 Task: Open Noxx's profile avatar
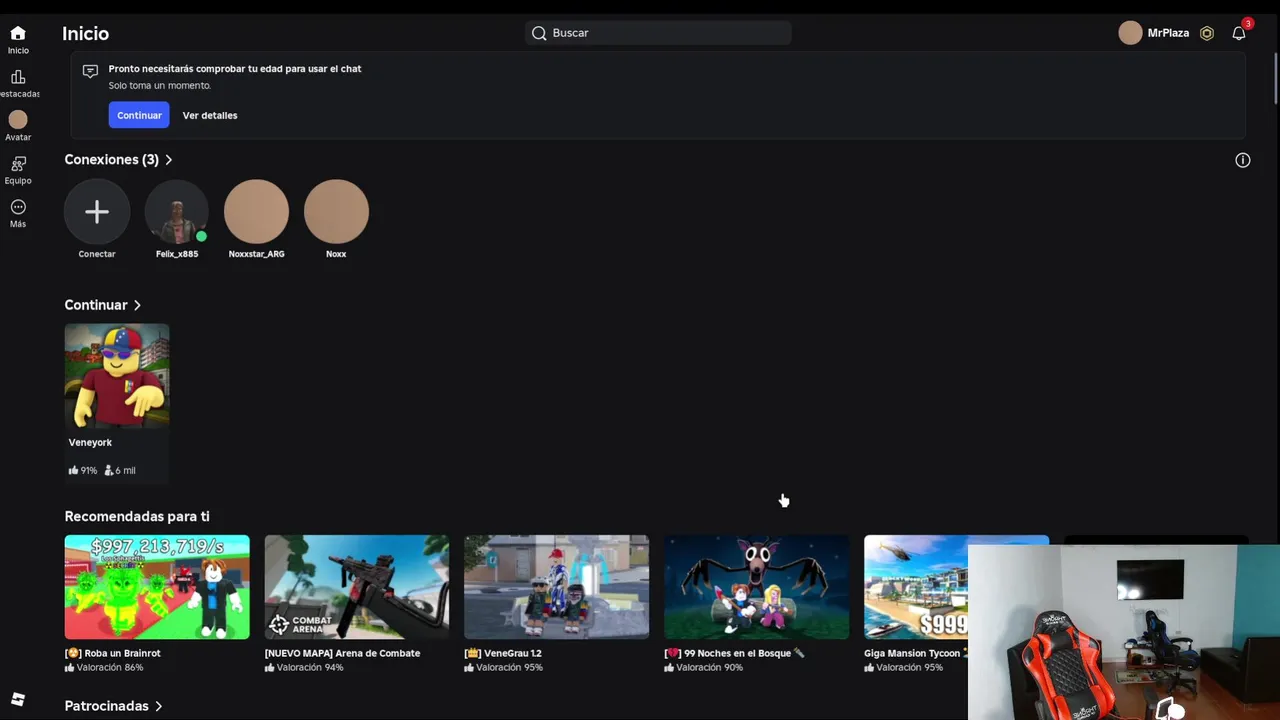click(x=336, y=212)
